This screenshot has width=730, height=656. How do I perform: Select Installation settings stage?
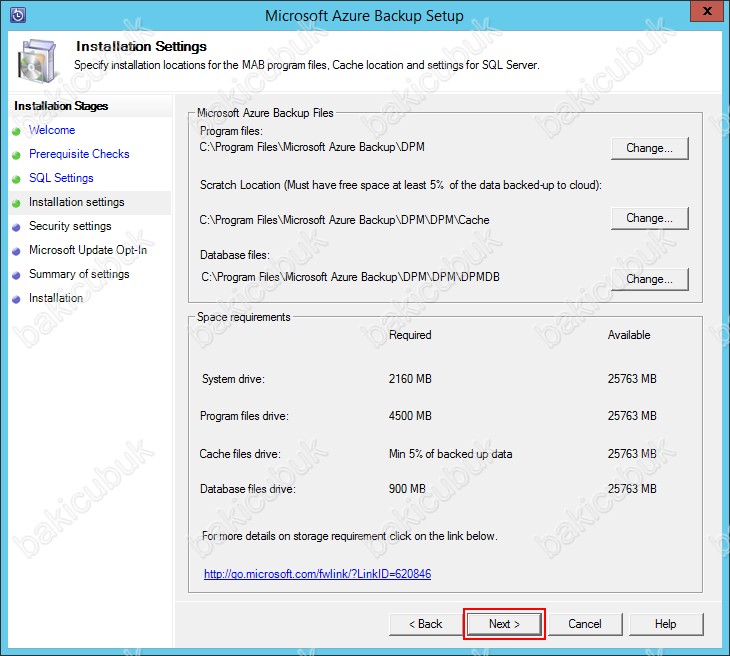(x=77, y=202)
